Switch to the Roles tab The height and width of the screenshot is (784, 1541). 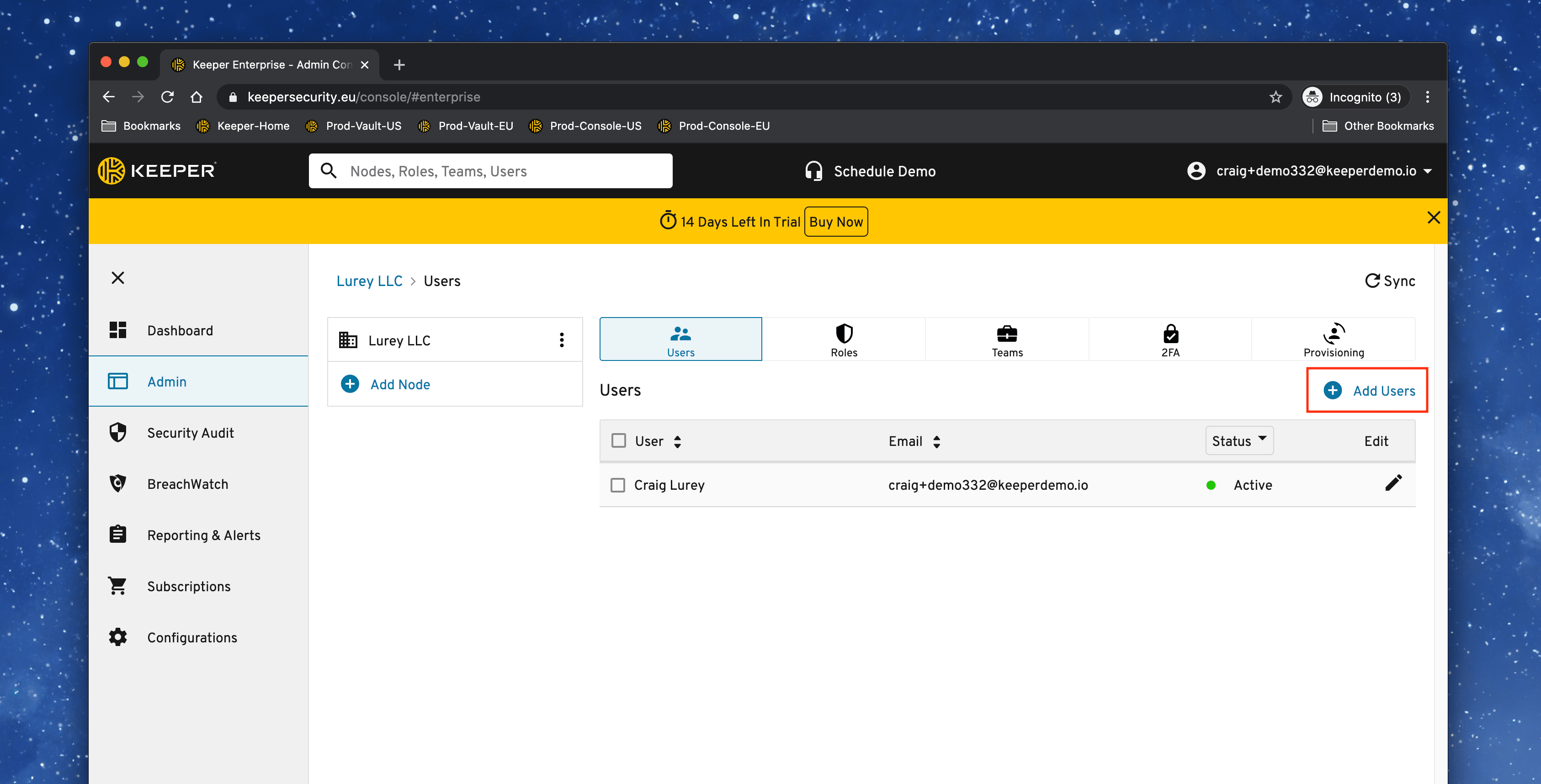point(844,339)
